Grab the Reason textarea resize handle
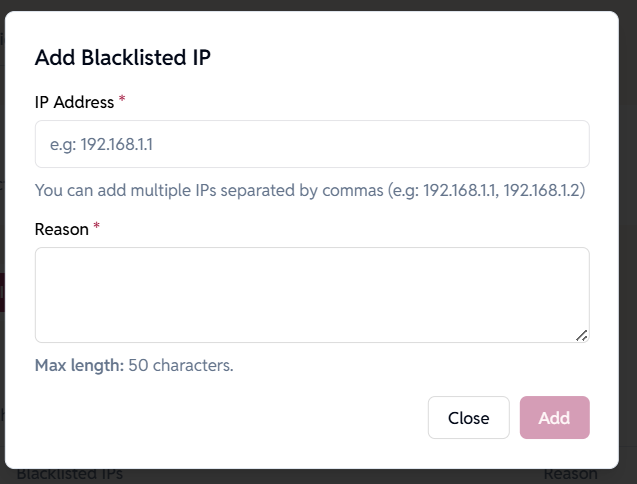The width and height of the screenshot is (637, 484). [x=581, y=335]
